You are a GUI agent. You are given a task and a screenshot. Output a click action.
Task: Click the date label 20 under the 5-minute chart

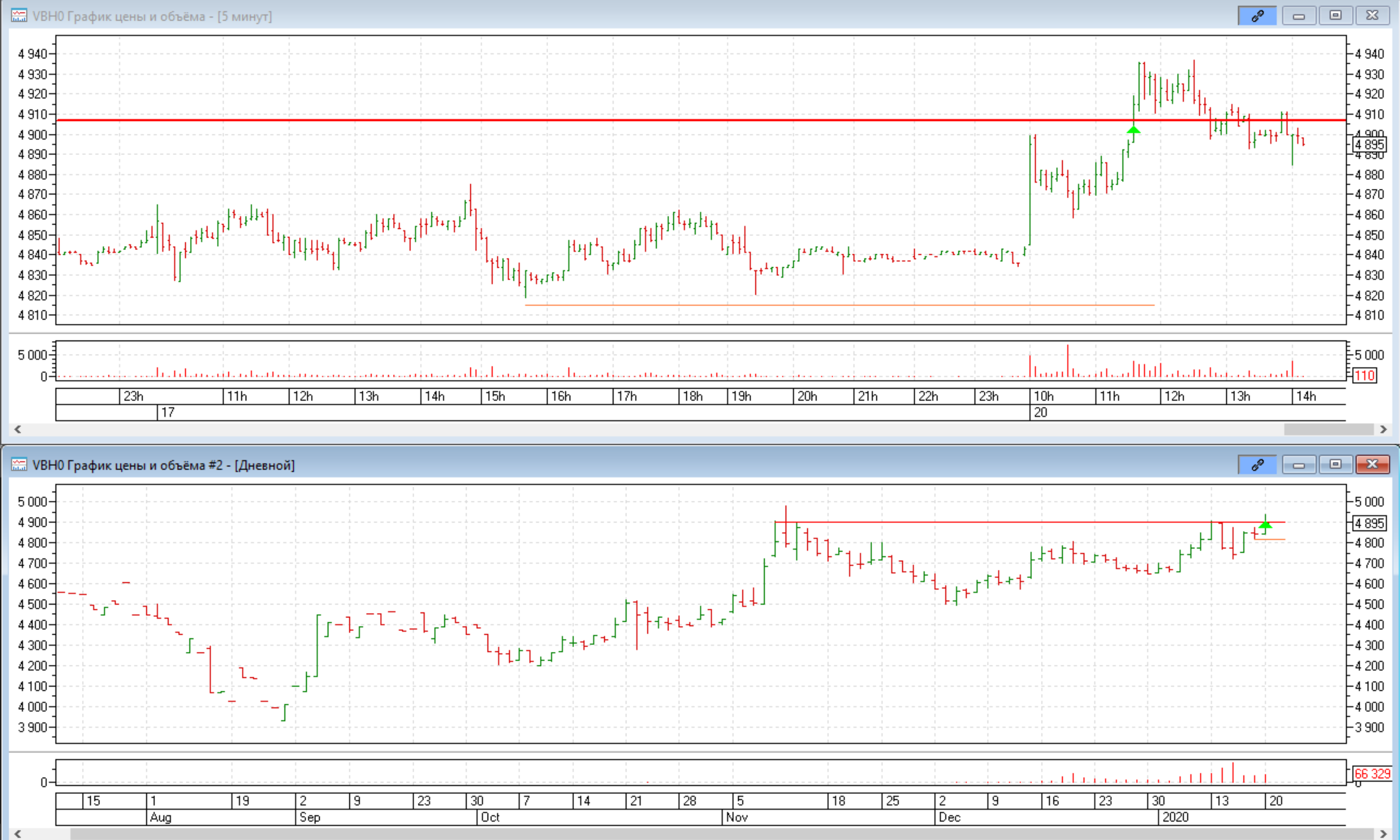[x=1041, y=413]
